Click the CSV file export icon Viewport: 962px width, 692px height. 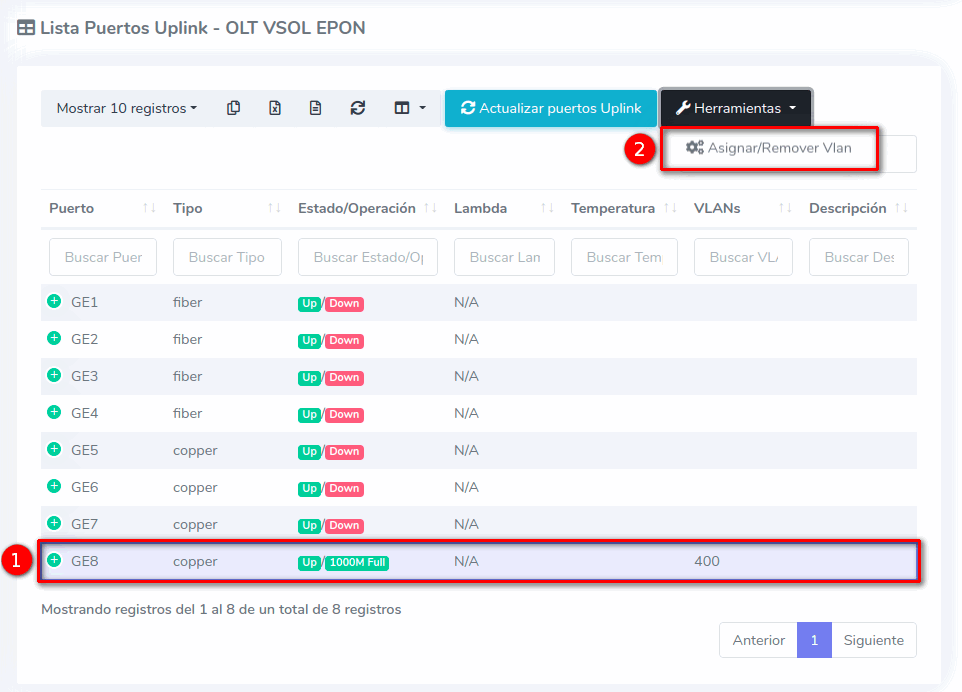(315, 108)
